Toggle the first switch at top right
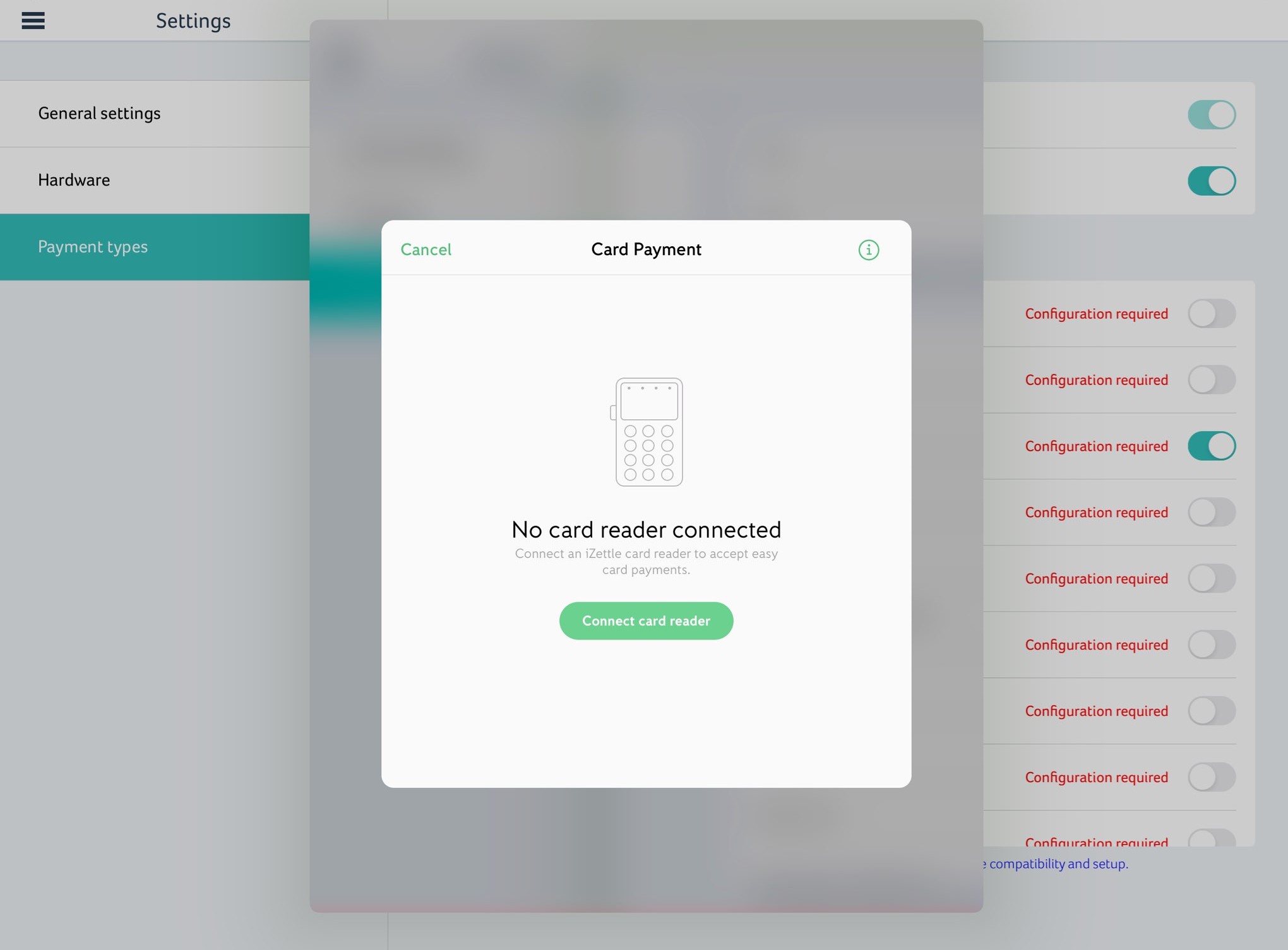 pyautogui.click(x=1210, y=115)
